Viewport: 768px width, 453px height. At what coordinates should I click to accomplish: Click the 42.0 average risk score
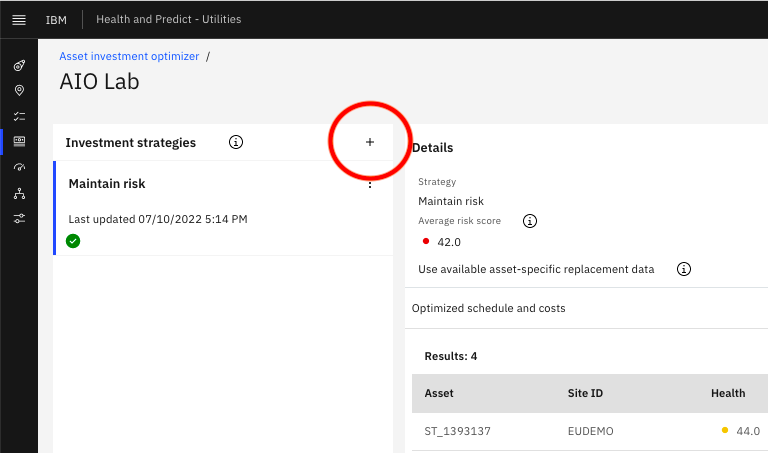coord(449,242)
